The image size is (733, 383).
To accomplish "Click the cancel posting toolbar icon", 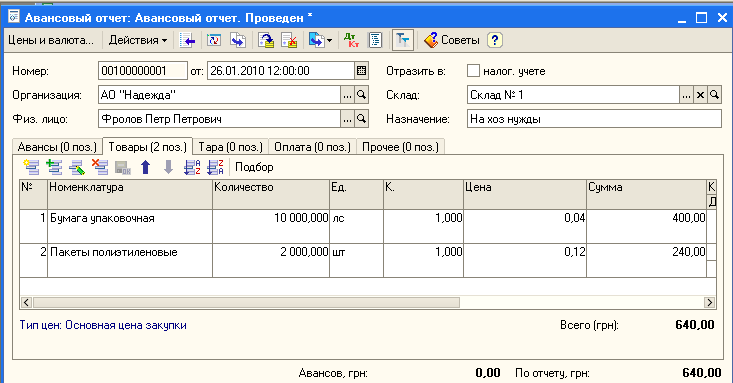I will pos(289,40).
